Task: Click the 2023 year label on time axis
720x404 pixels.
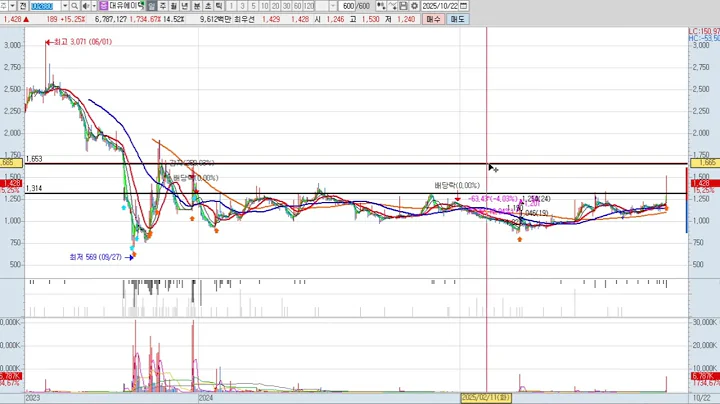Action: pyautogui.click(x=33, y=398)
